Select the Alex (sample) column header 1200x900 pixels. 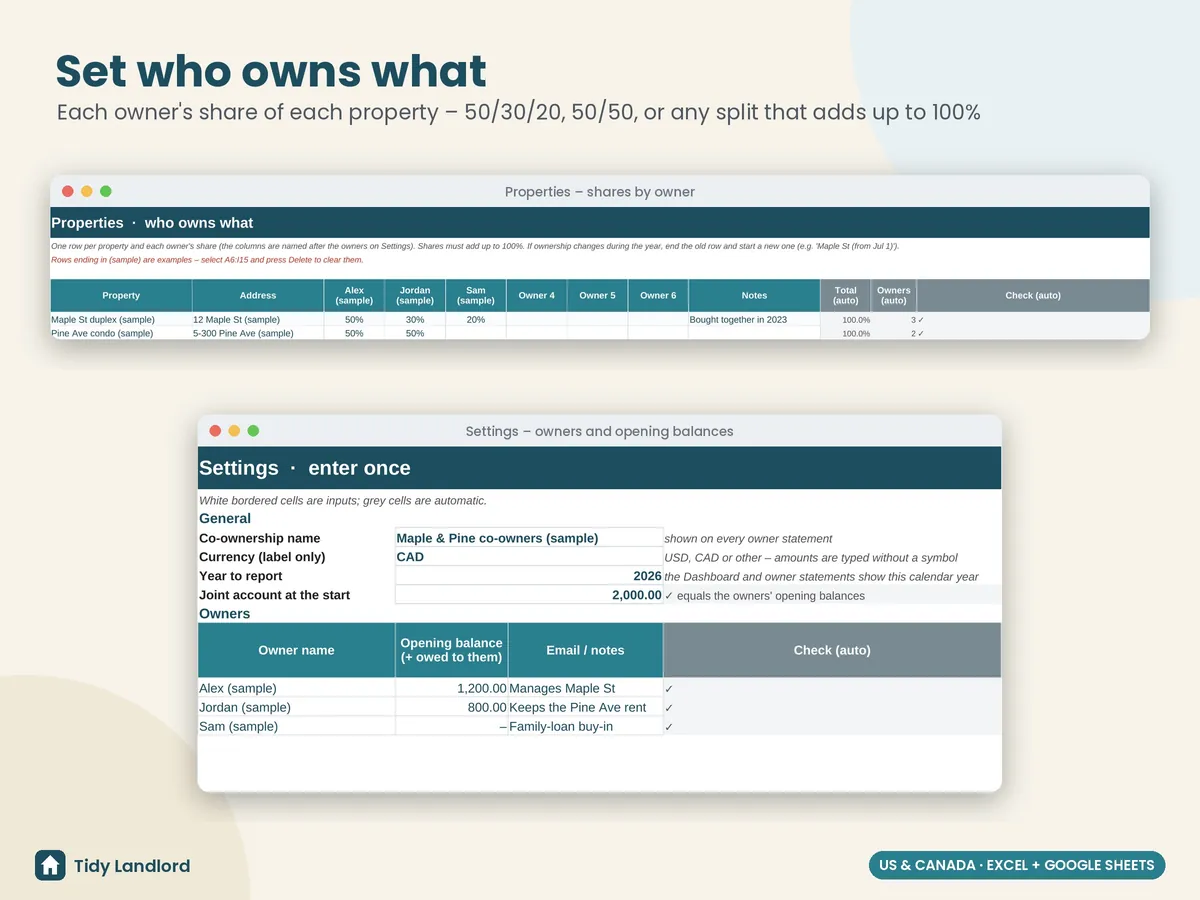pyautogui.click(x=354, y=295)
